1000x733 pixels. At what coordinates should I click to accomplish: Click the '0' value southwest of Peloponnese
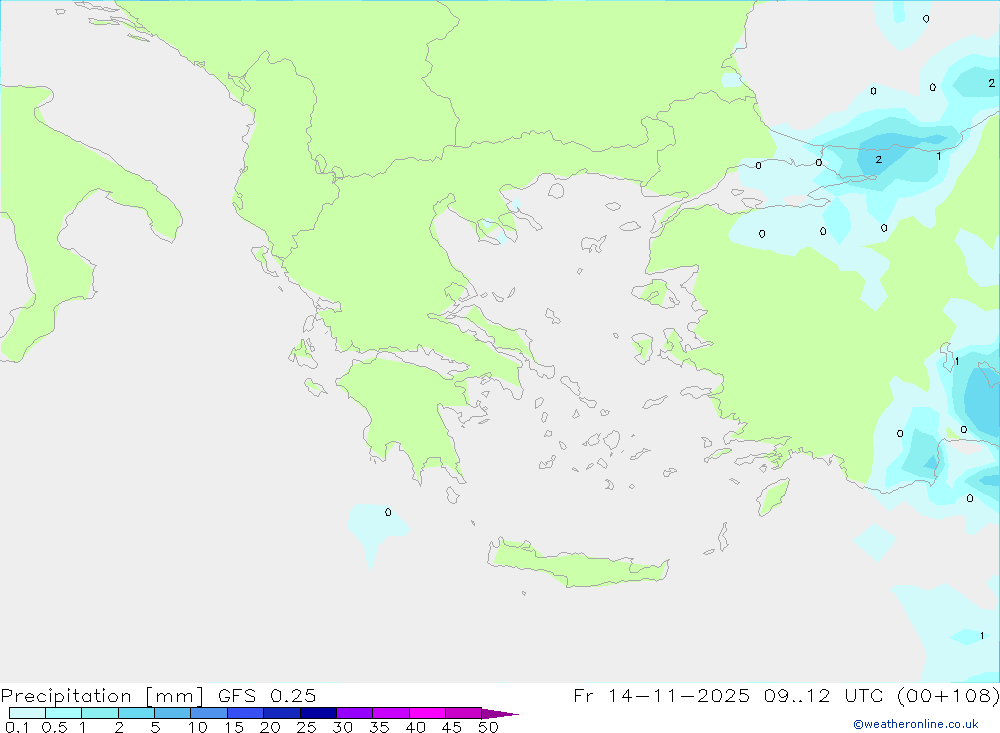point(388,512)
